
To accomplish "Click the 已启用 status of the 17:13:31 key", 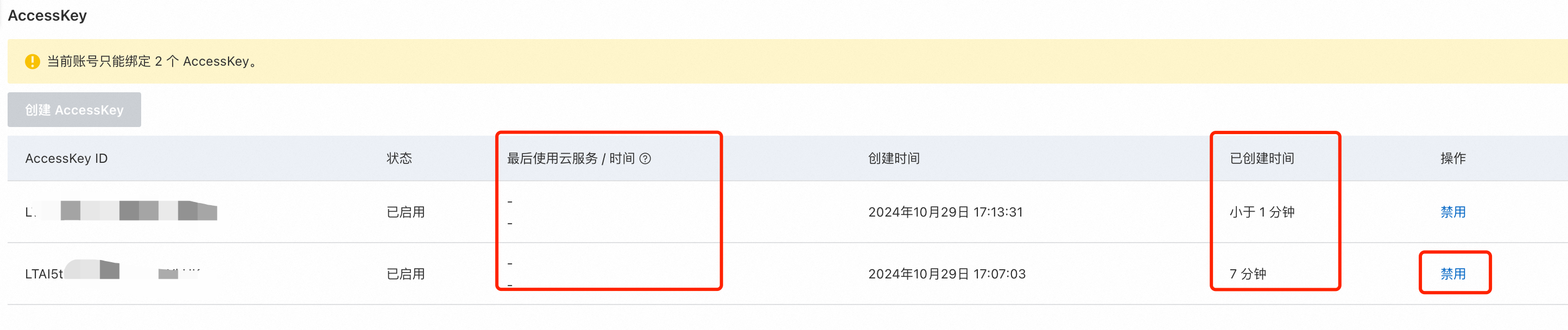I will point(406,212).
